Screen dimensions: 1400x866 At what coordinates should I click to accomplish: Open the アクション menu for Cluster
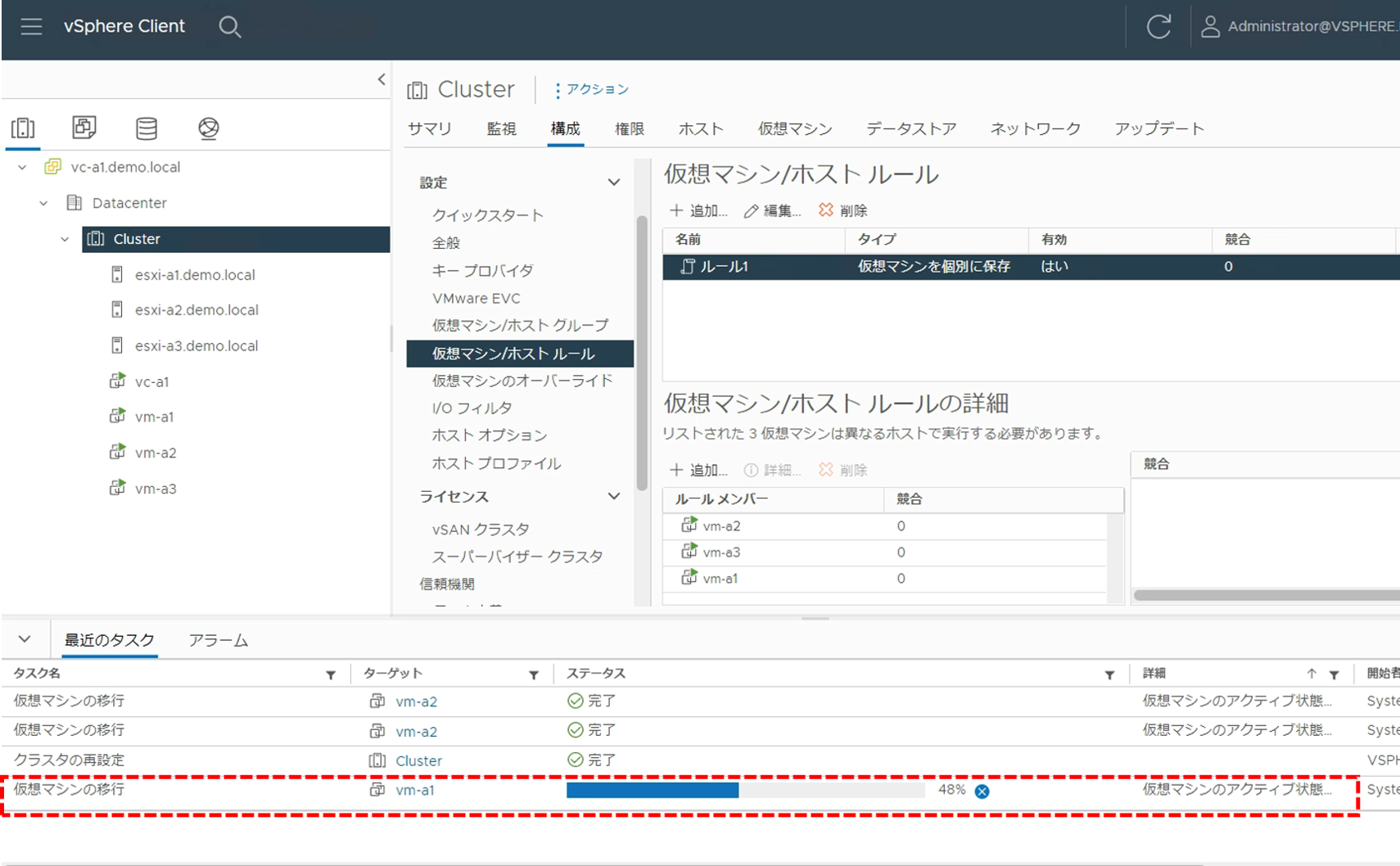pyautogui.click(x=591, y=89)
